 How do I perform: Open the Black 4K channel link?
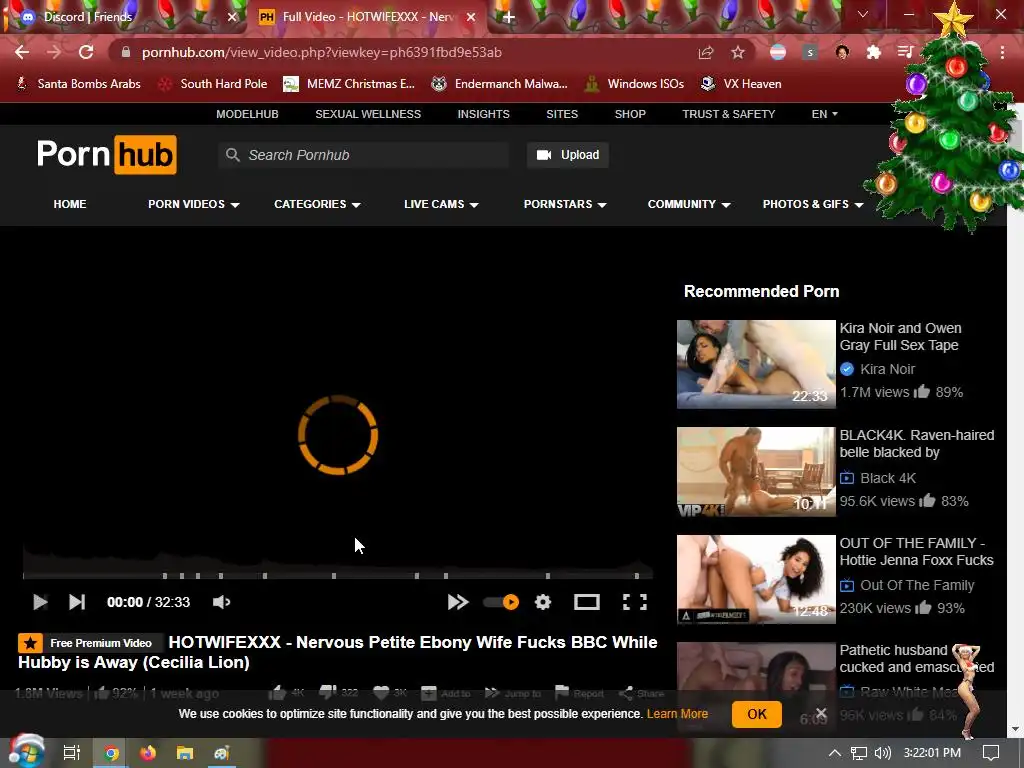888,478
